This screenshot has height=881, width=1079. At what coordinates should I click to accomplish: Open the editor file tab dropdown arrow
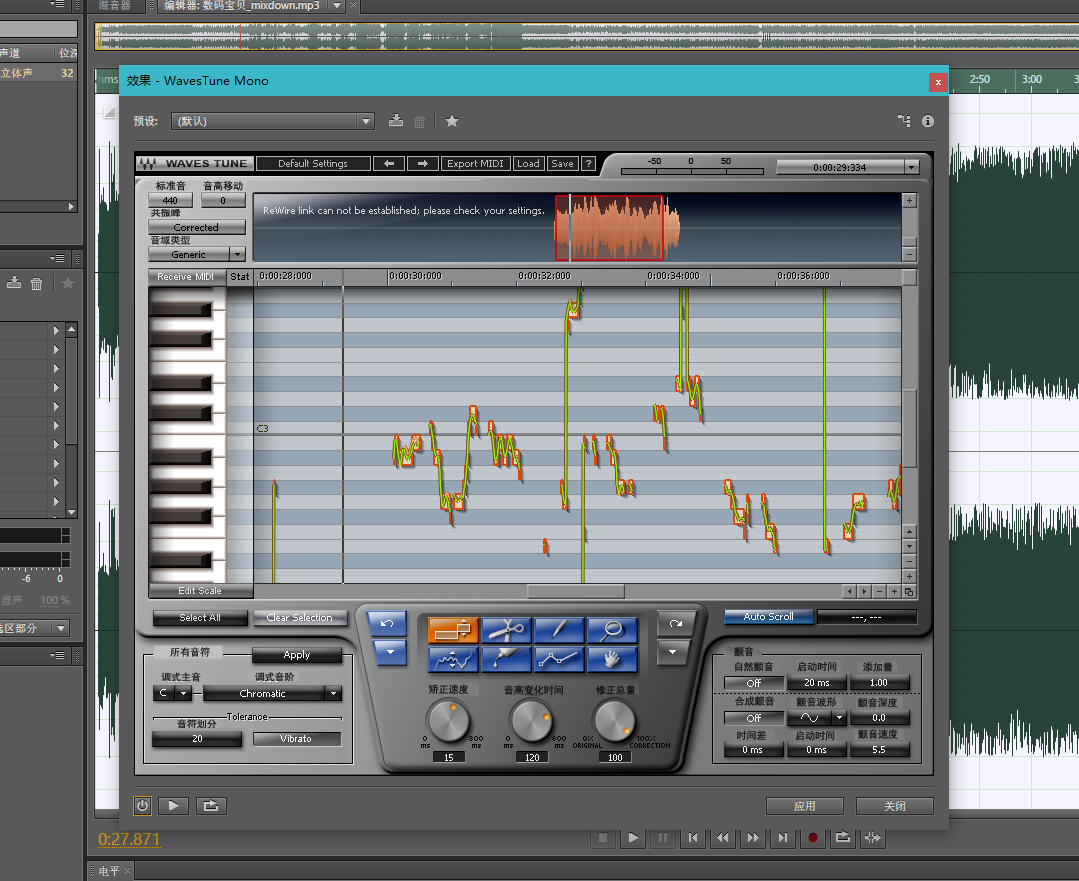click(x=336, y=6)
